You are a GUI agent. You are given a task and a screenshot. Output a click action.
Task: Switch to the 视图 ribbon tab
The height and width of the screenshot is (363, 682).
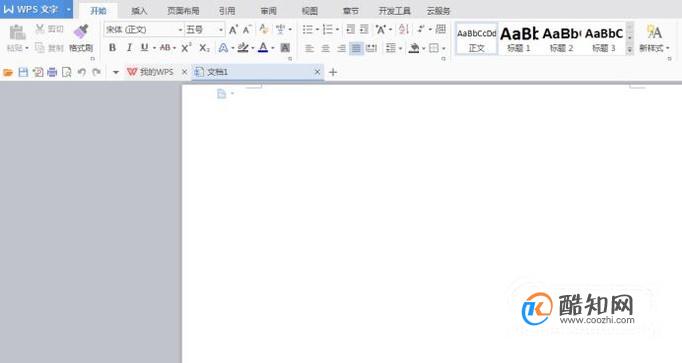tap(310, 11)
